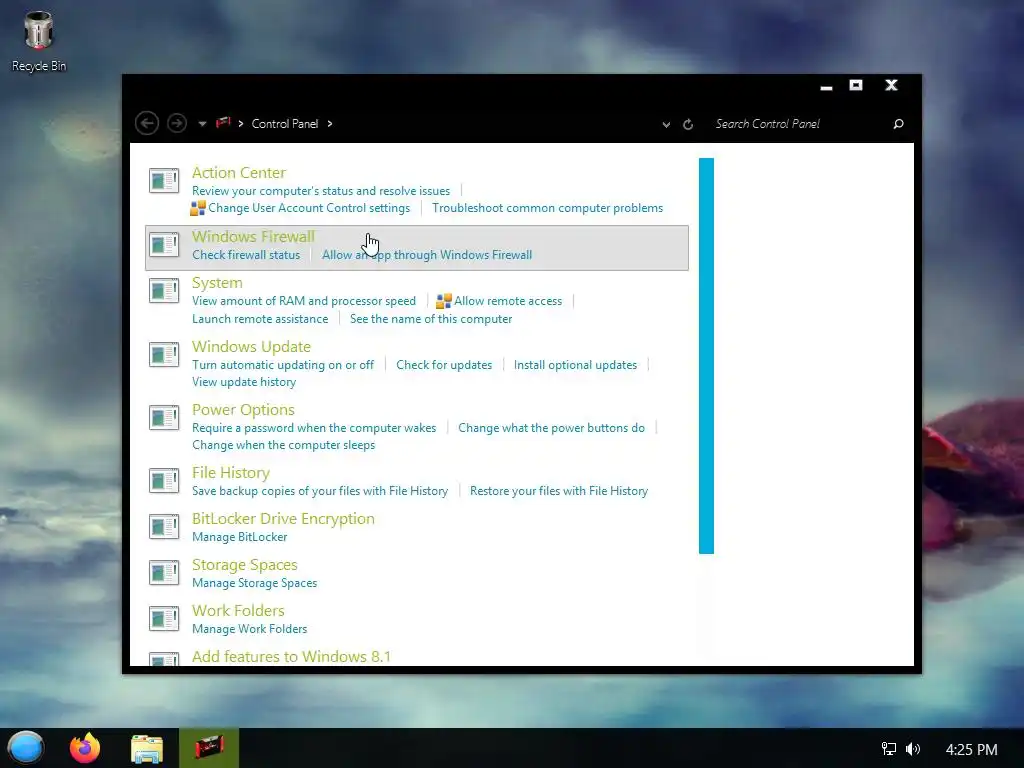
Task: Click the Power Options category icon
Action: coord(164,418)
